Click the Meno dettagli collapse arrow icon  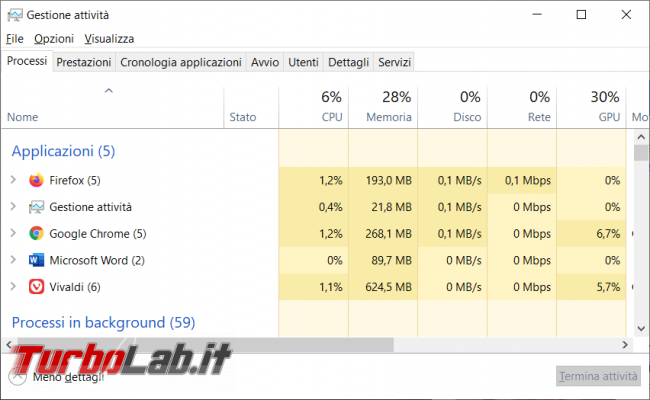pos(17,376)
